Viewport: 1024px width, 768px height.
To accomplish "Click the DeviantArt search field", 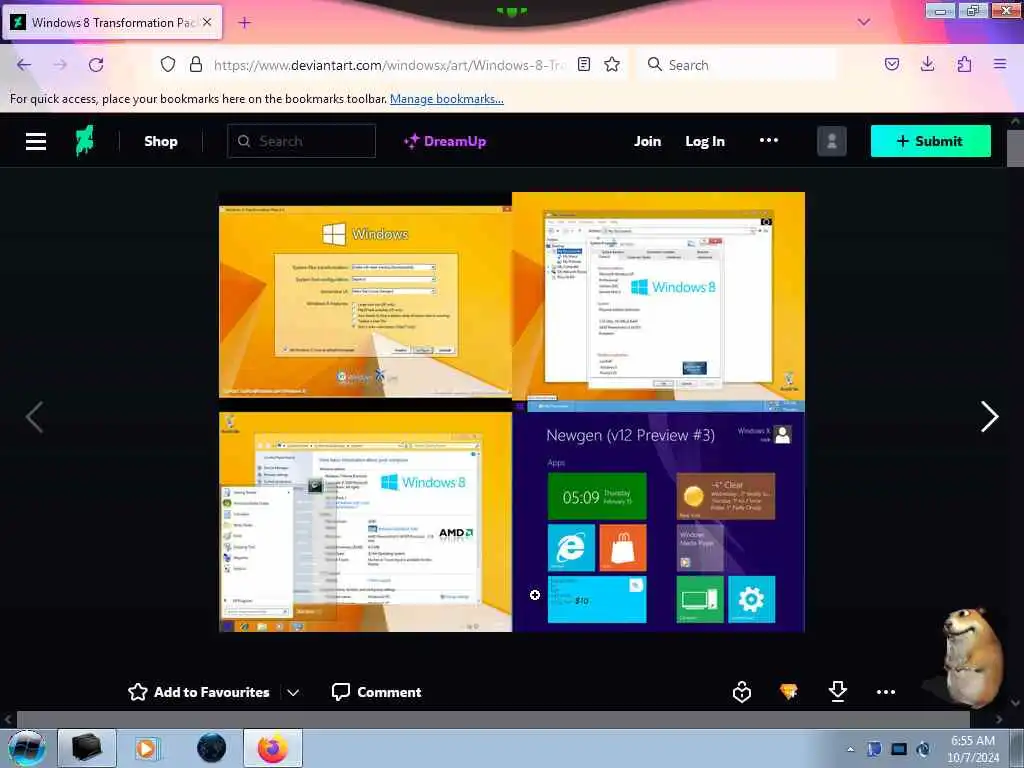I will click(302, 141).
